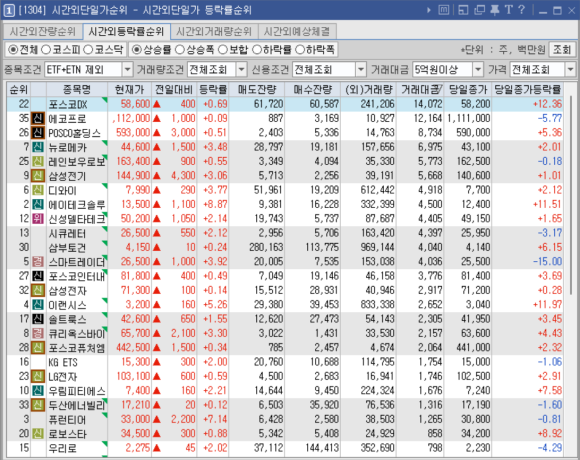Select the 전체 market radio button
This screenshot has width=580, height=460.
click(13, 50)
